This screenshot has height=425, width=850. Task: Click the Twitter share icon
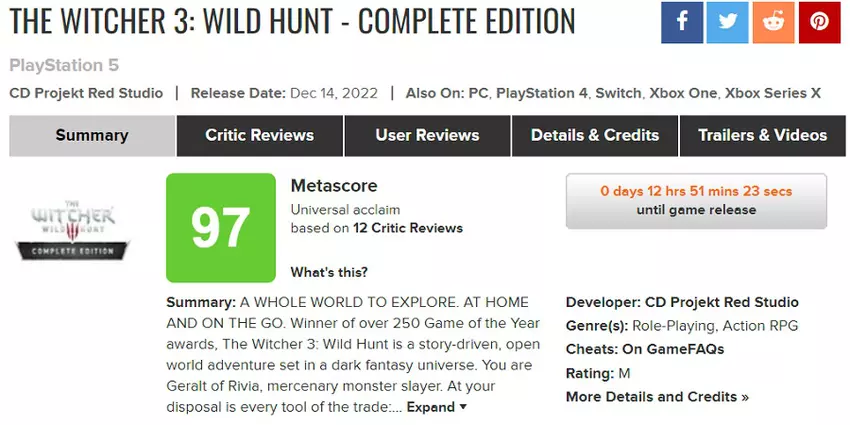pos(727,22)
